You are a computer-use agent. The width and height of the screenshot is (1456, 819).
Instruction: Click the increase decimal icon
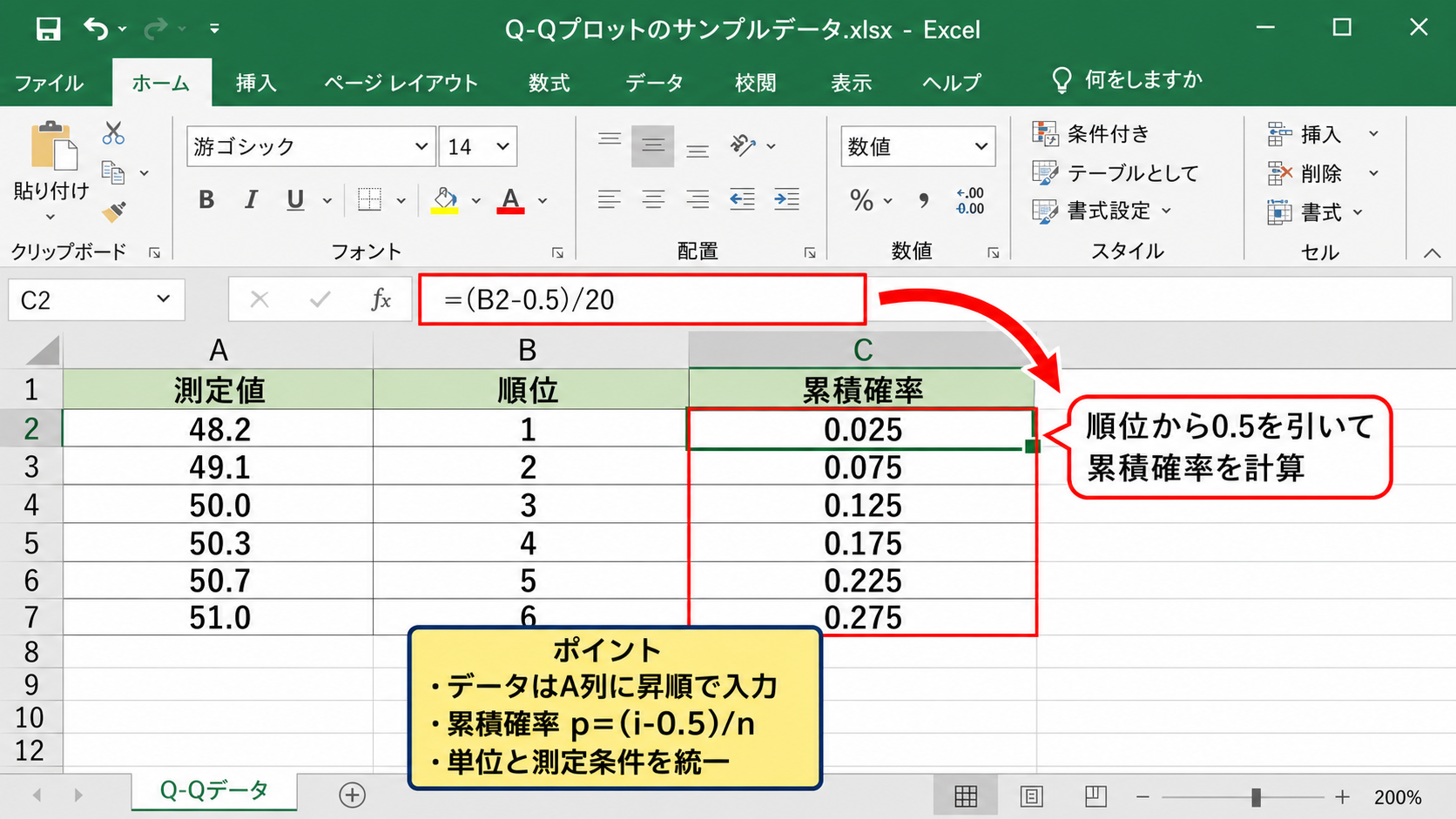click(970, 200)
